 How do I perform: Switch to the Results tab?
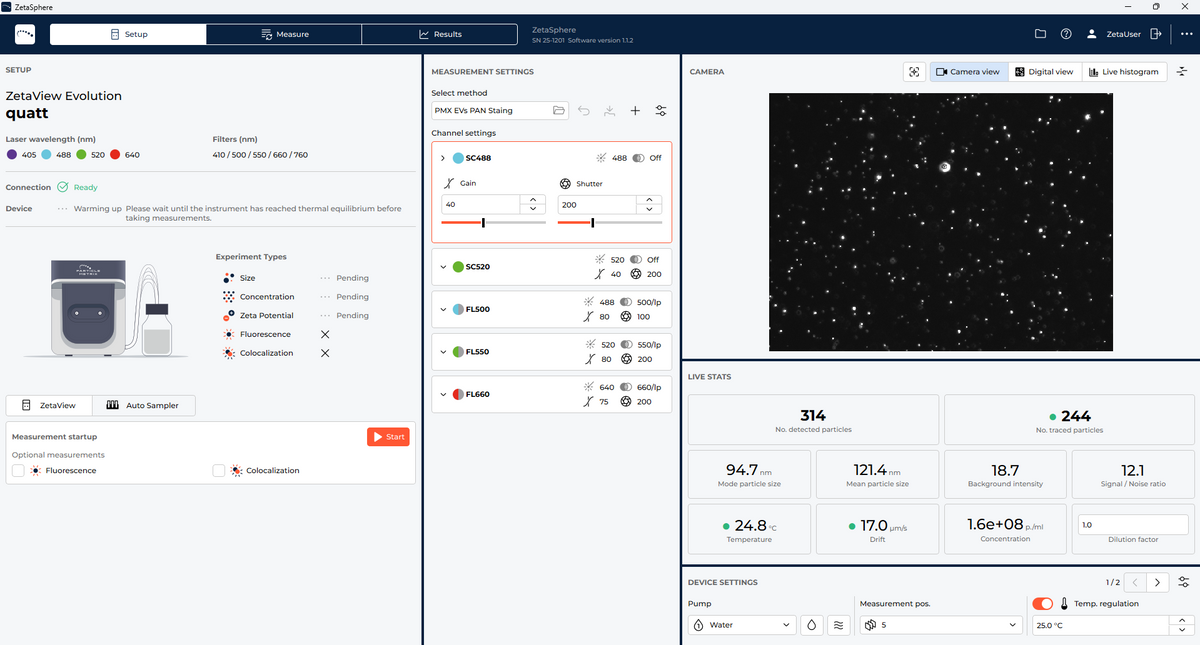coord(440,34)
